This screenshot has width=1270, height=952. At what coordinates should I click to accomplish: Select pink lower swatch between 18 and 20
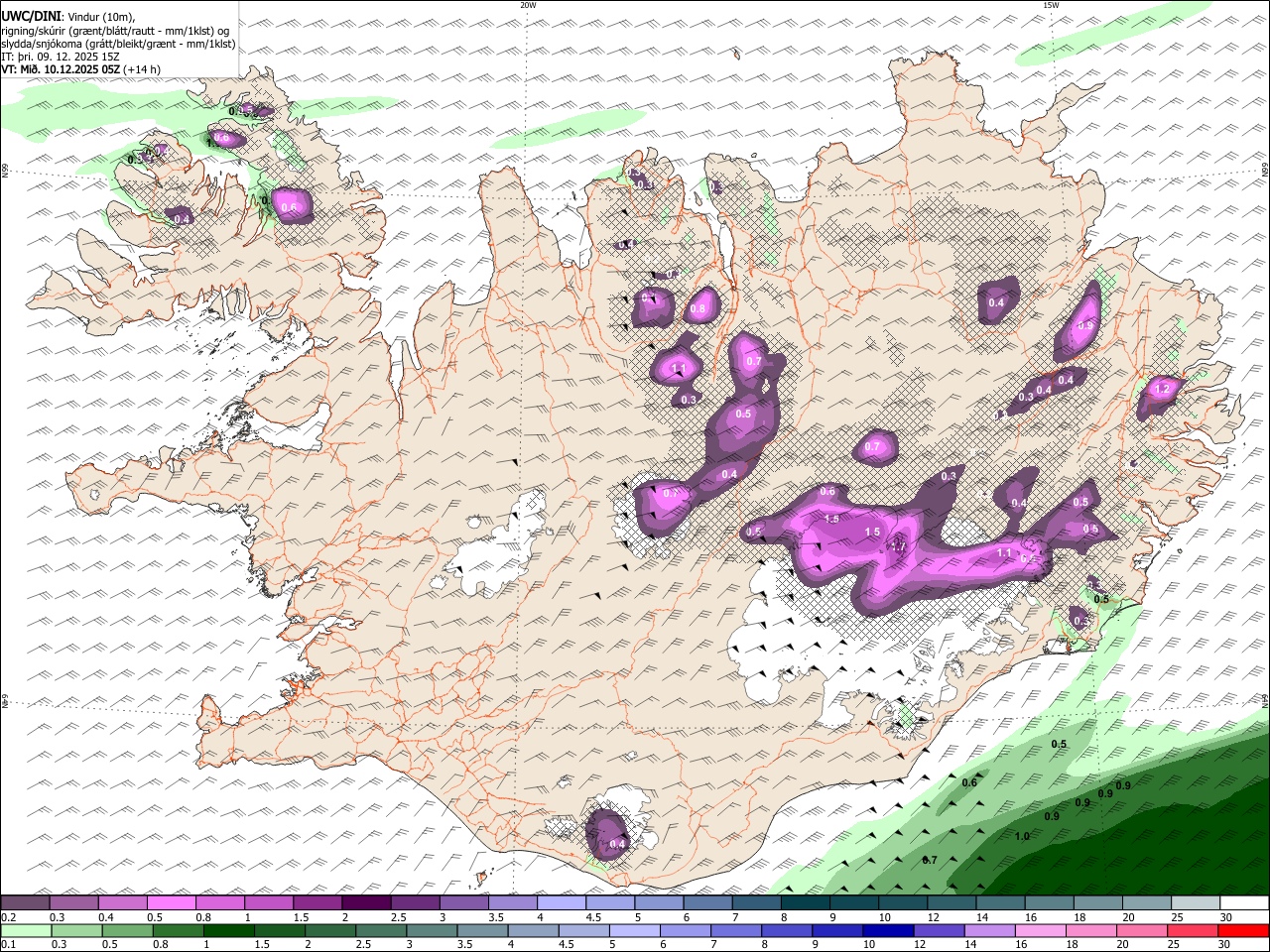[x=1092, y=931]
